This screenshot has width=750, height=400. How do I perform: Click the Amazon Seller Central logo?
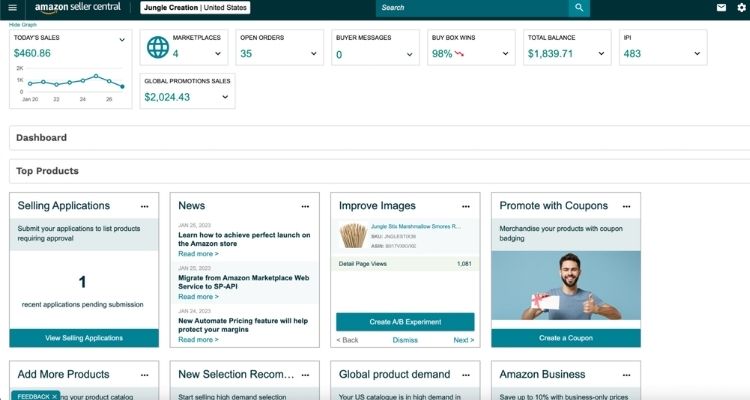pyautogui.click(x=77, y=8)
